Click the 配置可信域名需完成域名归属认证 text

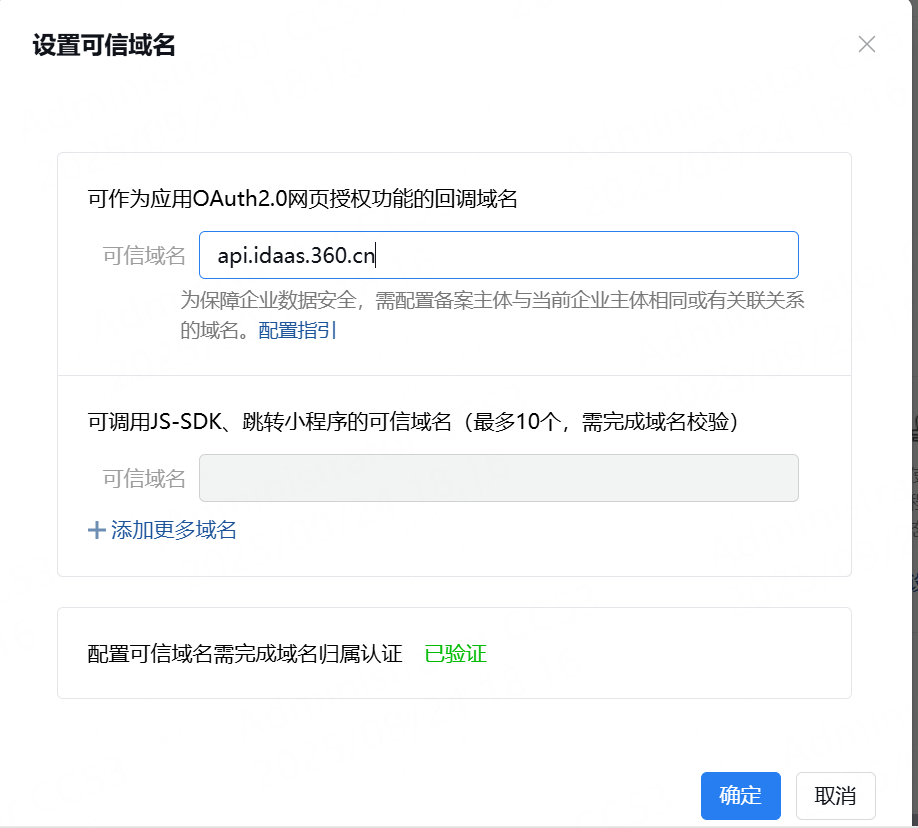pos(245,654)
